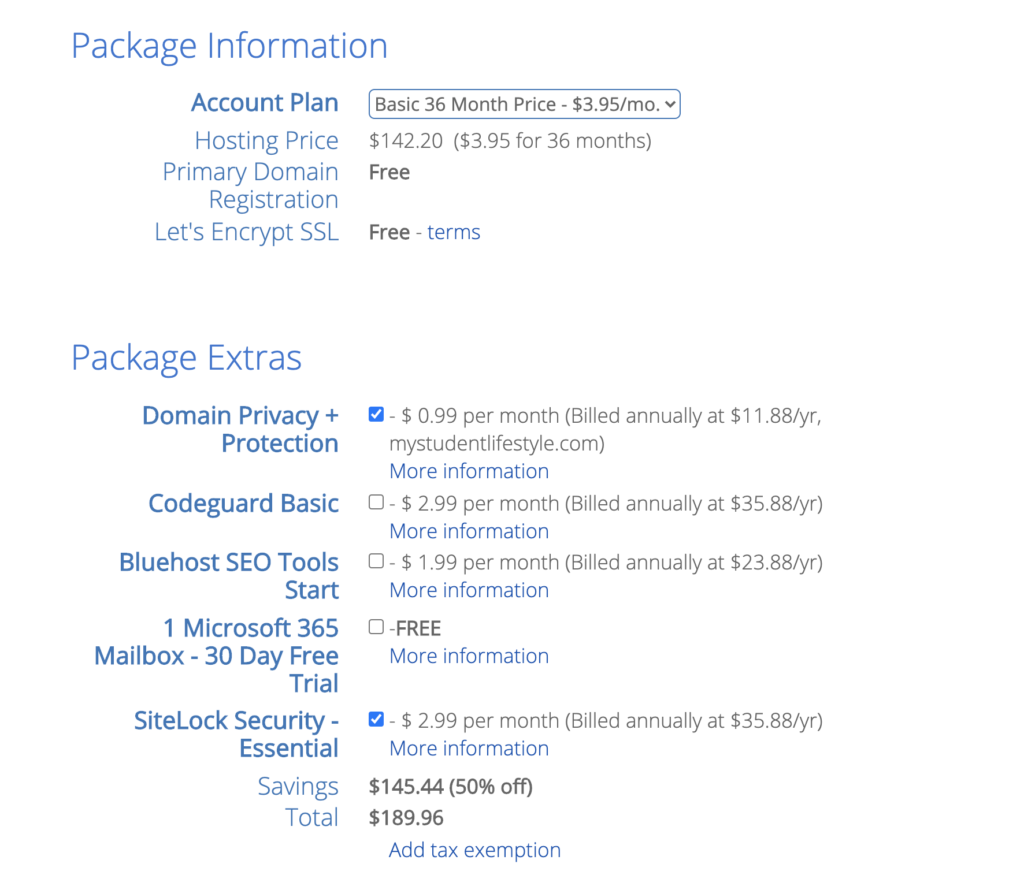Click the Add tax exemption link
1024x886 pixels.
point(475,850)
